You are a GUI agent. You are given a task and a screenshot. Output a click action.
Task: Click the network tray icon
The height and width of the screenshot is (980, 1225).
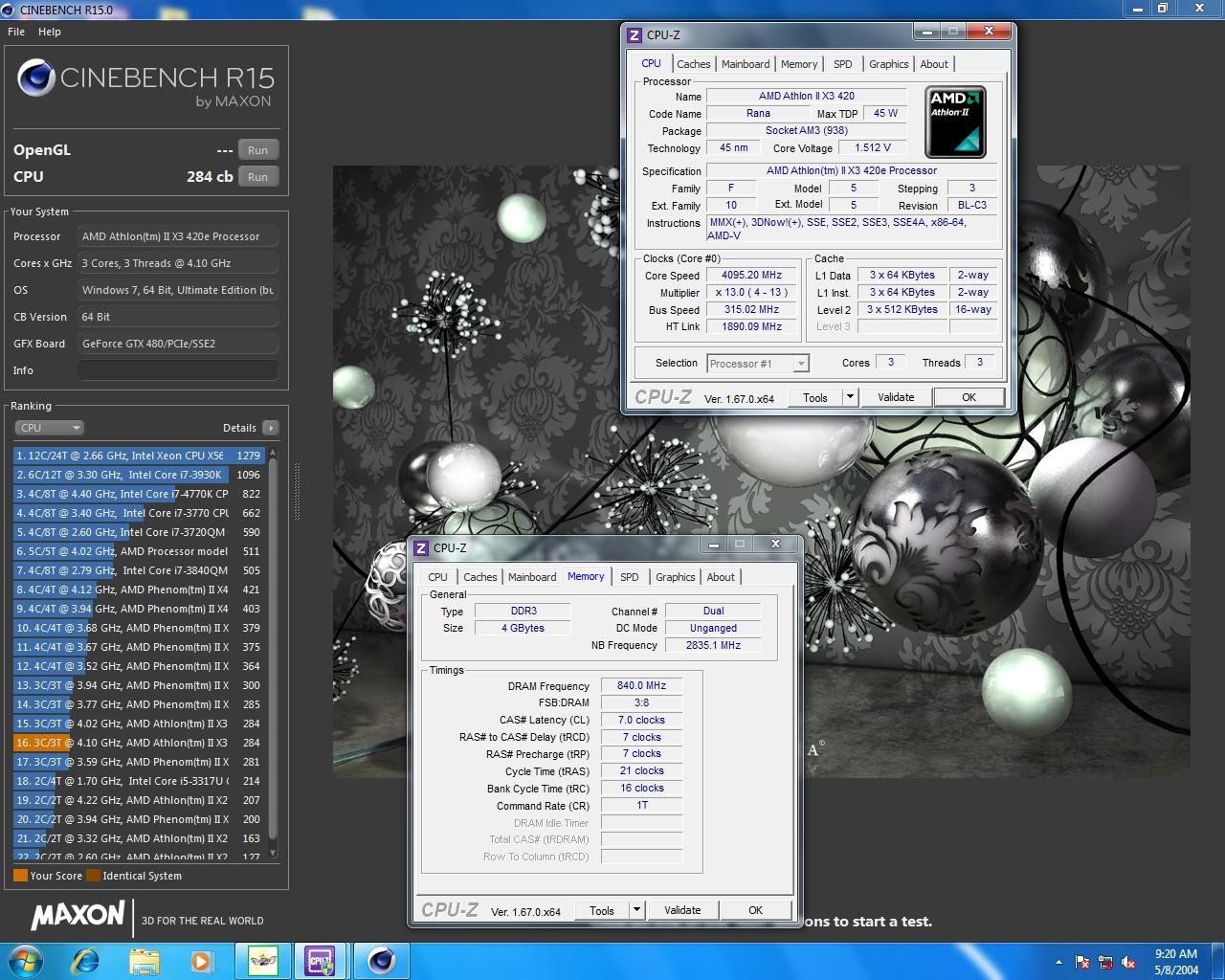(x=1105, y=962)
